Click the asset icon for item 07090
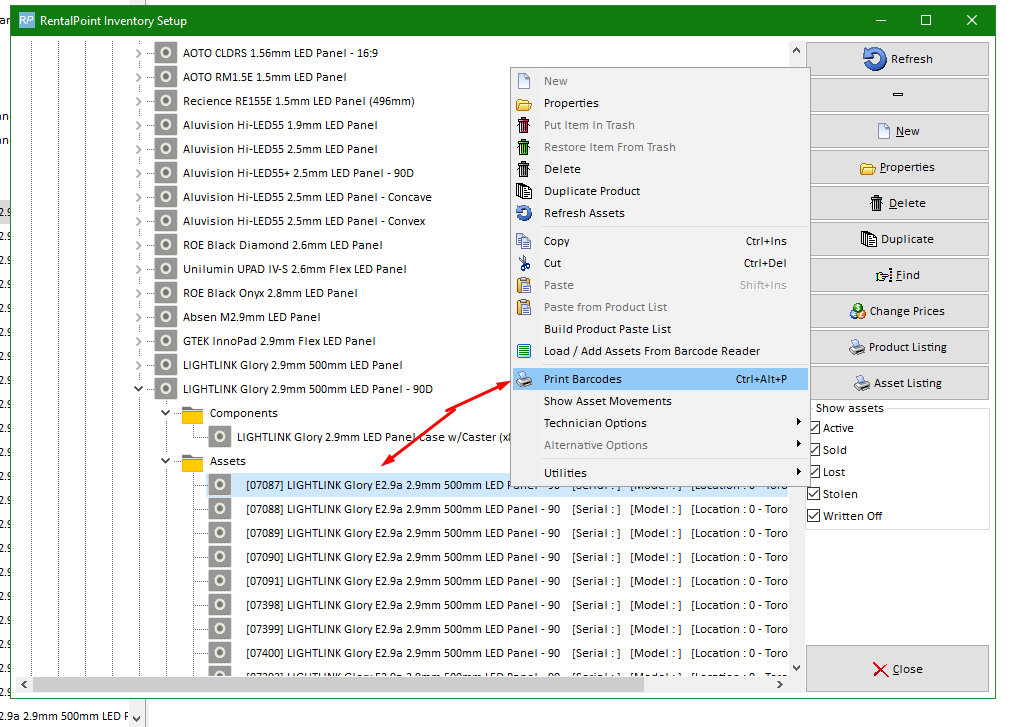 220,557
